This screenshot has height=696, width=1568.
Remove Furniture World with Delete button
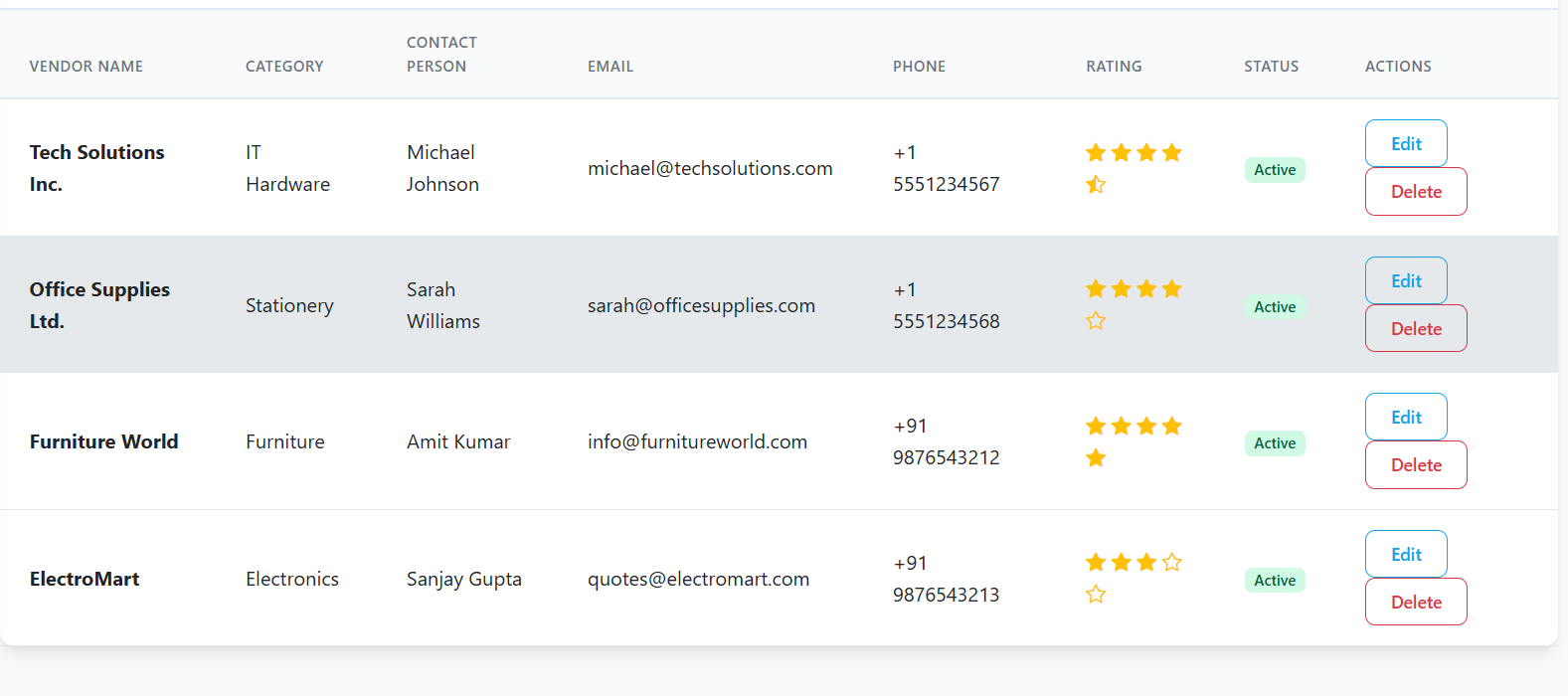(1415, 465)
